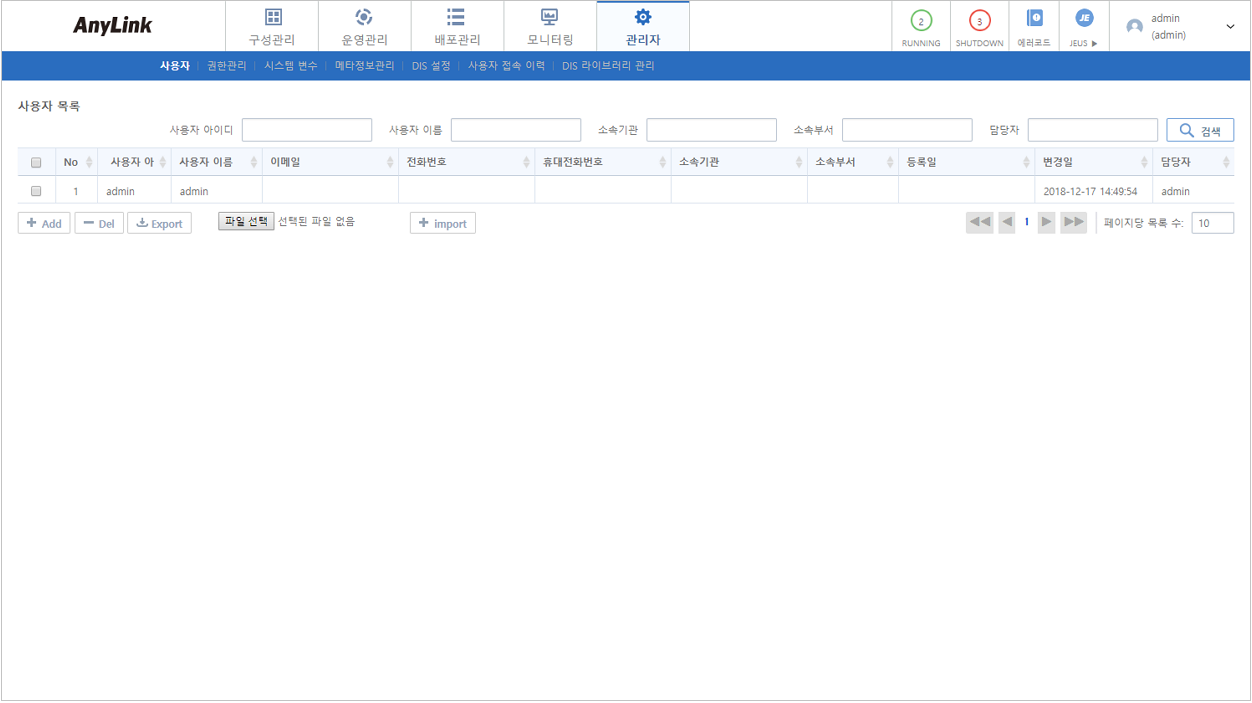The width and height of the screenshot is (1252, 703).
Task: Open the DIS 설정 menu item
Action: [x=433, y=65]
